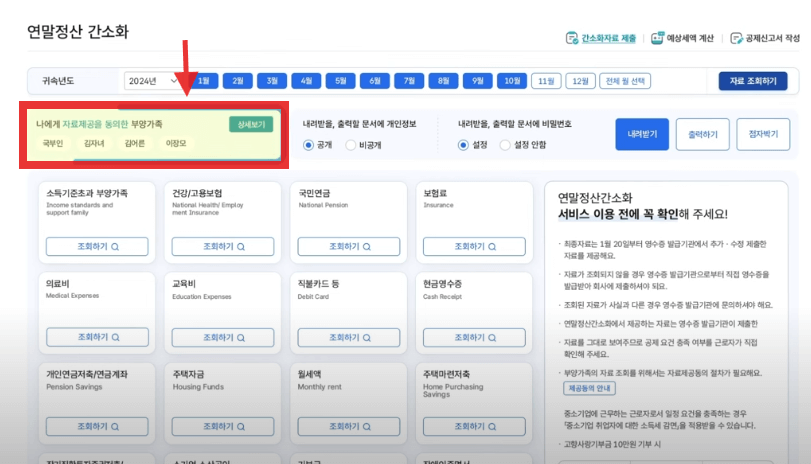
Task: Click the 자료 조회하기 button
Action: tap(753, 81)
